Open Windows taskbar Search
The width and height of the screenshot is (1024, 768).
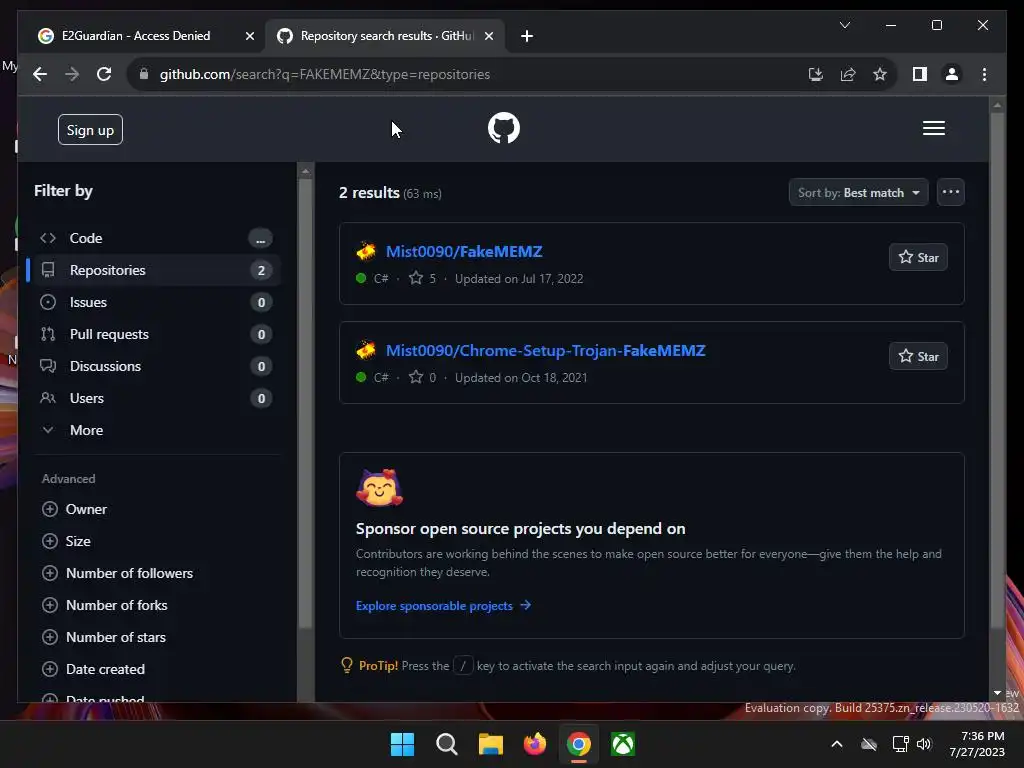447,744
